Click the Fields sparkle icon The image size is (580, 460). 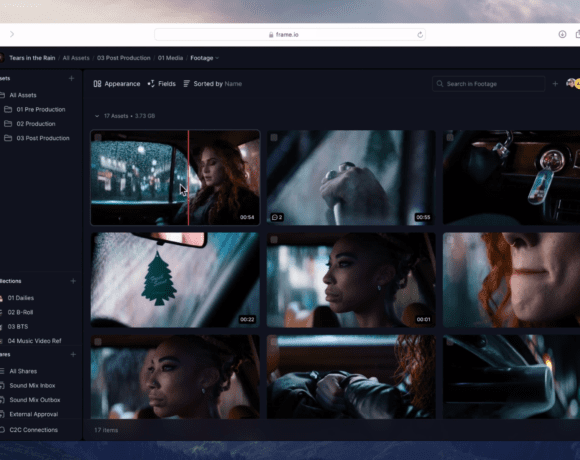(151, 84)
